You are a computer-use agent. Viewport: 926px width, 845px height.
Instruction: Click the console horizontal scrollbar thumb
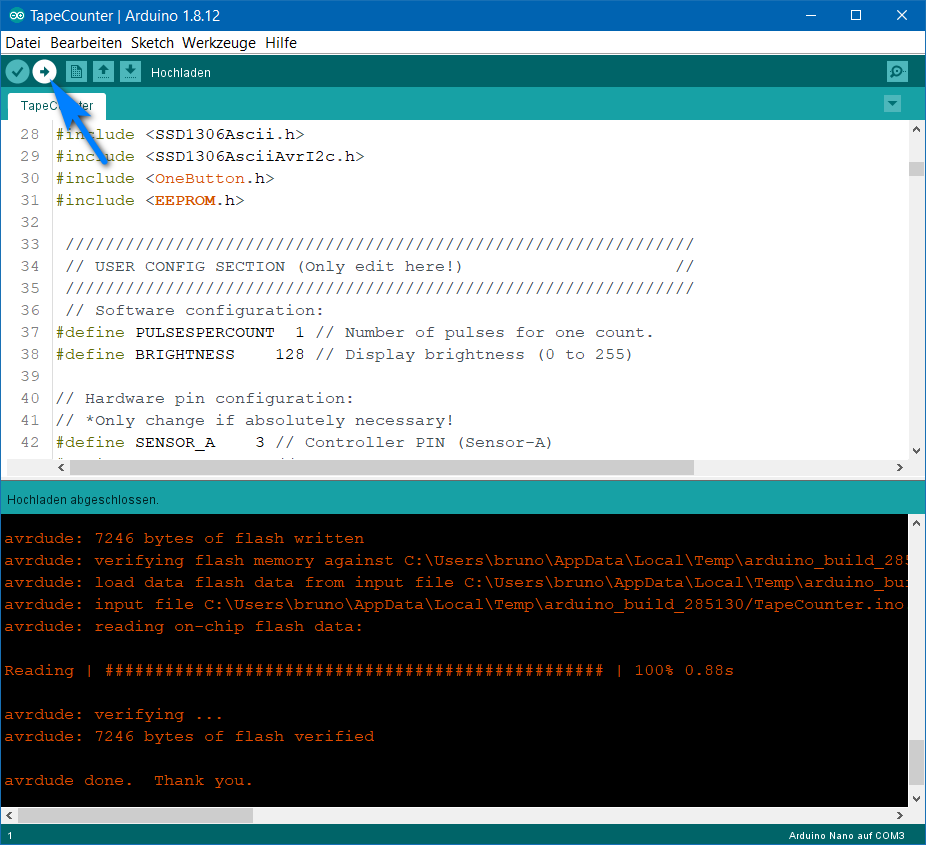coord(135,815)
